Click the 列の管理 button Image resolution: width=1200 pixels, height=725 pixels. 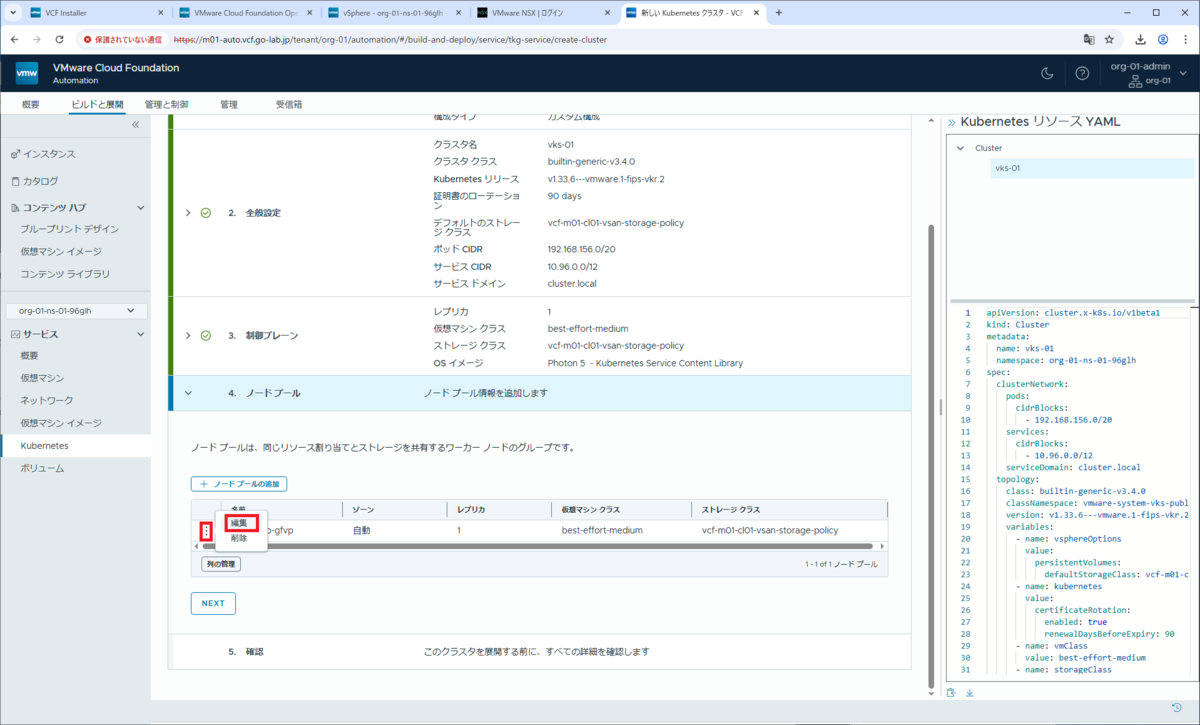(221, 564)
